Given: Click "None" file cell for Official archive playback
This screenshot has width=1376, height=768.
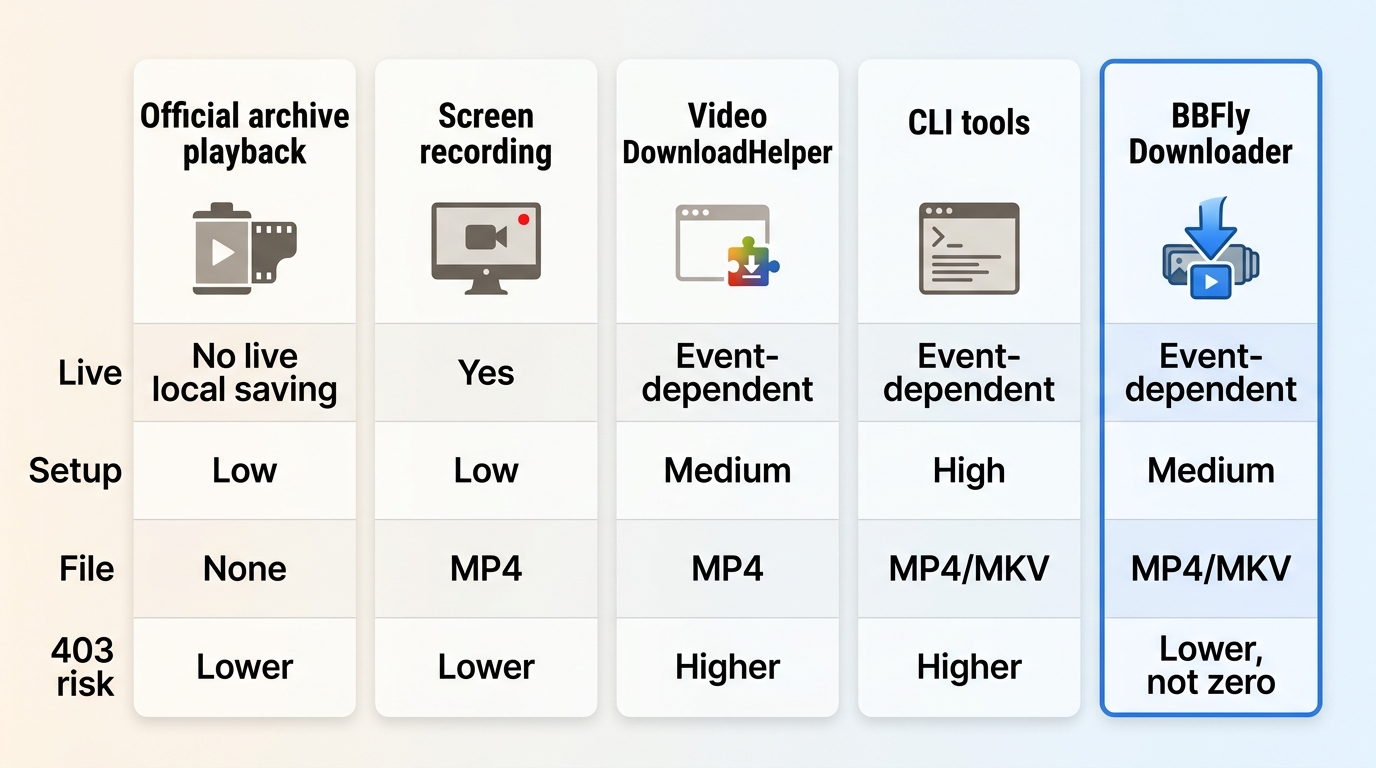Looking at the screenshot, I should point(245,569).
